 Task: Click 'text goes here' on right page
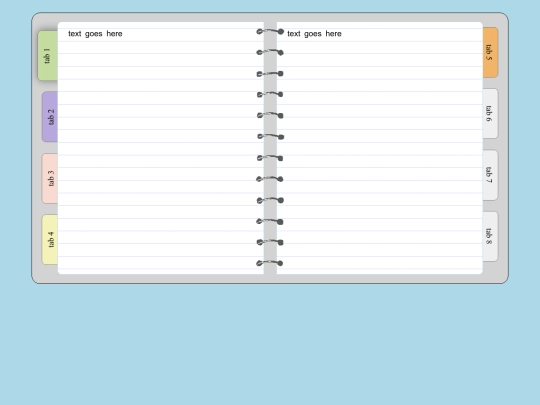[x=314, y=34]
